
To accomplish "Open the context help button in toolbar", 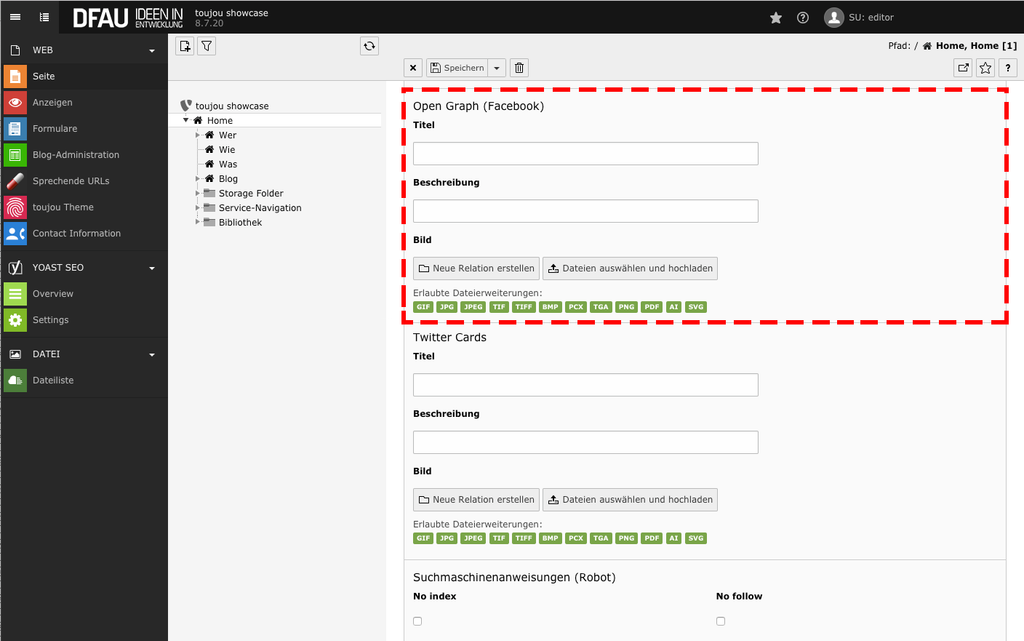I will pyautogui.click(x=1008, y=68).
